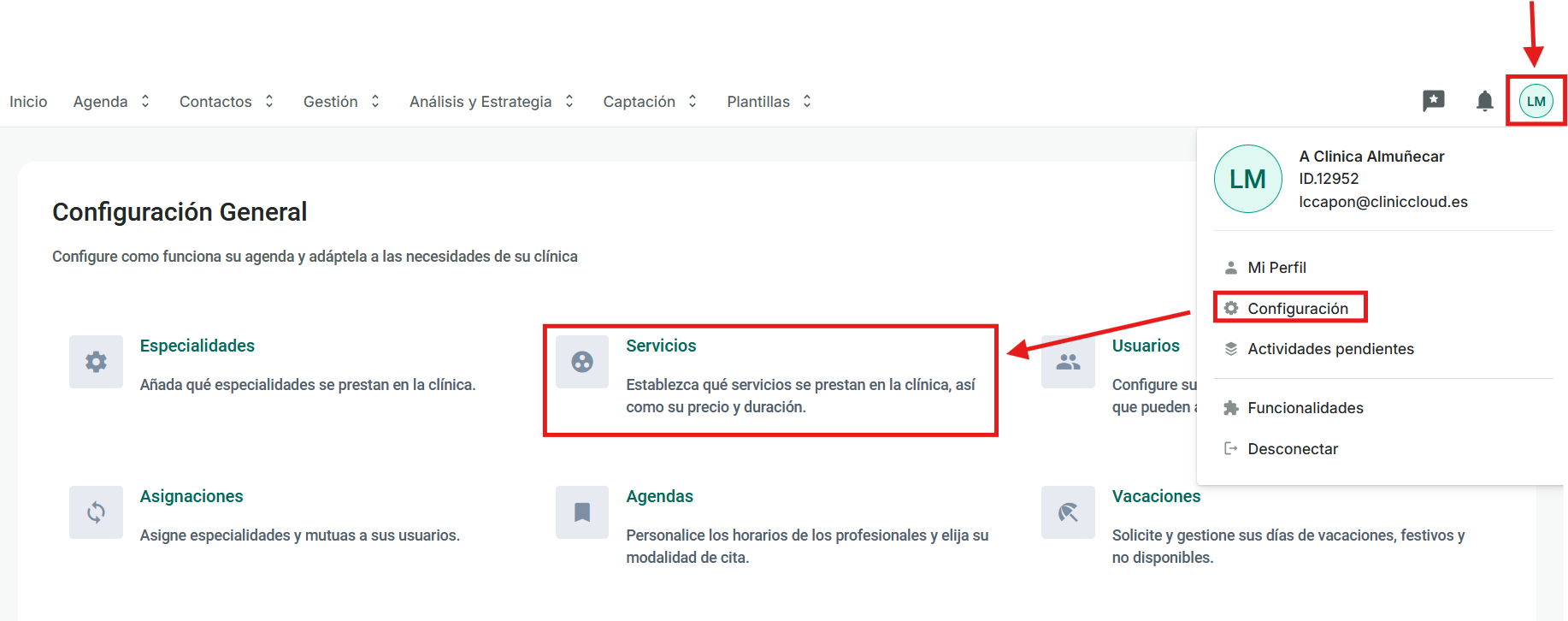Click the Asignaciones sync icon tile
1568x621 pixels.
(96, 512)
